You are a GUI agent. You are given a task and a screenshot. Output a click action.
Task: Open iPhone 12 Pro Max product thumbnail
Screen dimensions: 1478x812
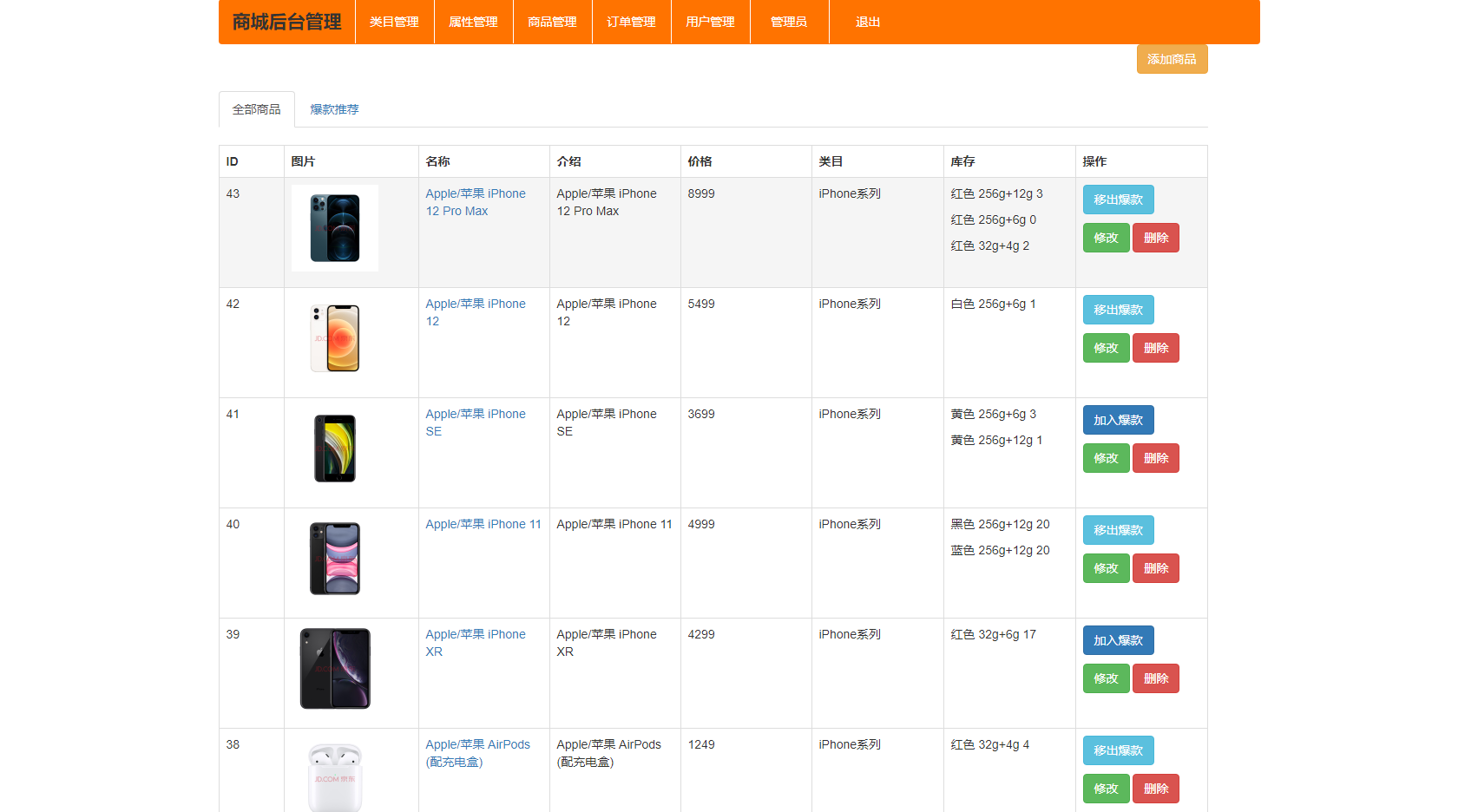click(x=335, y=228)
